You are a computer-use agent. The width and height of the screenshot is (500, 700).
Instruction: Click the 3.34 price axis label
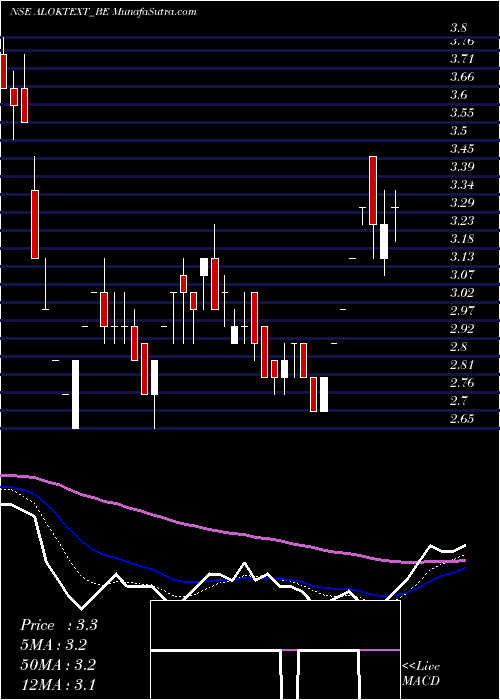point(462,184)
